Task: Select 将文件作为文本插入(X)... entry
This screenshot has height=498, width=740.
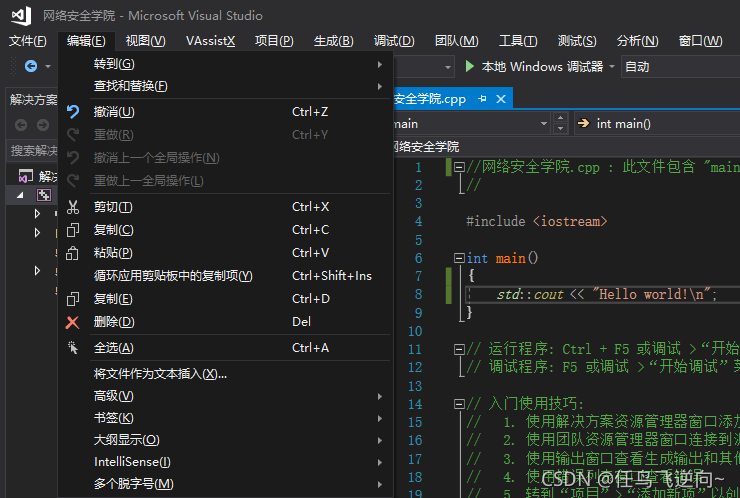Action: (x=226, y=374)
